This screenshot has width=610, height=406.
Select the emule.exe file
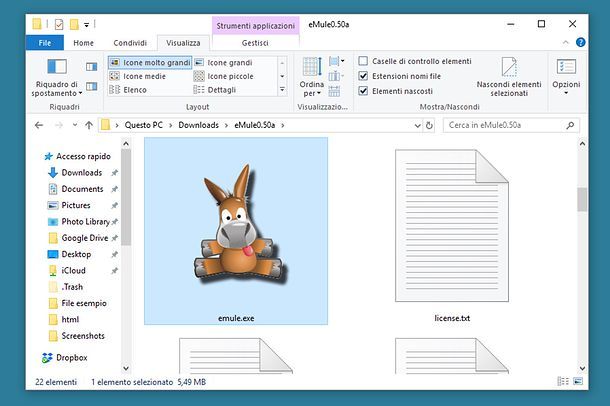coord(236,231)
